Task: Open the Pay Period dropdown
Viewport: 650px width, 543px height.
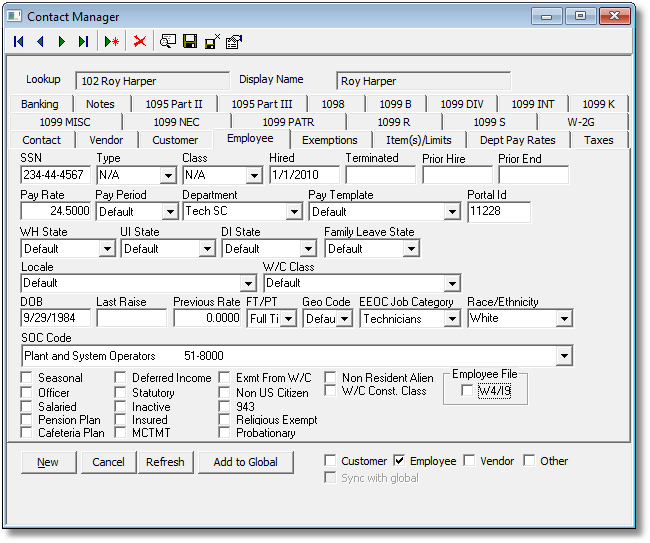Action: (x=170, y=212)
